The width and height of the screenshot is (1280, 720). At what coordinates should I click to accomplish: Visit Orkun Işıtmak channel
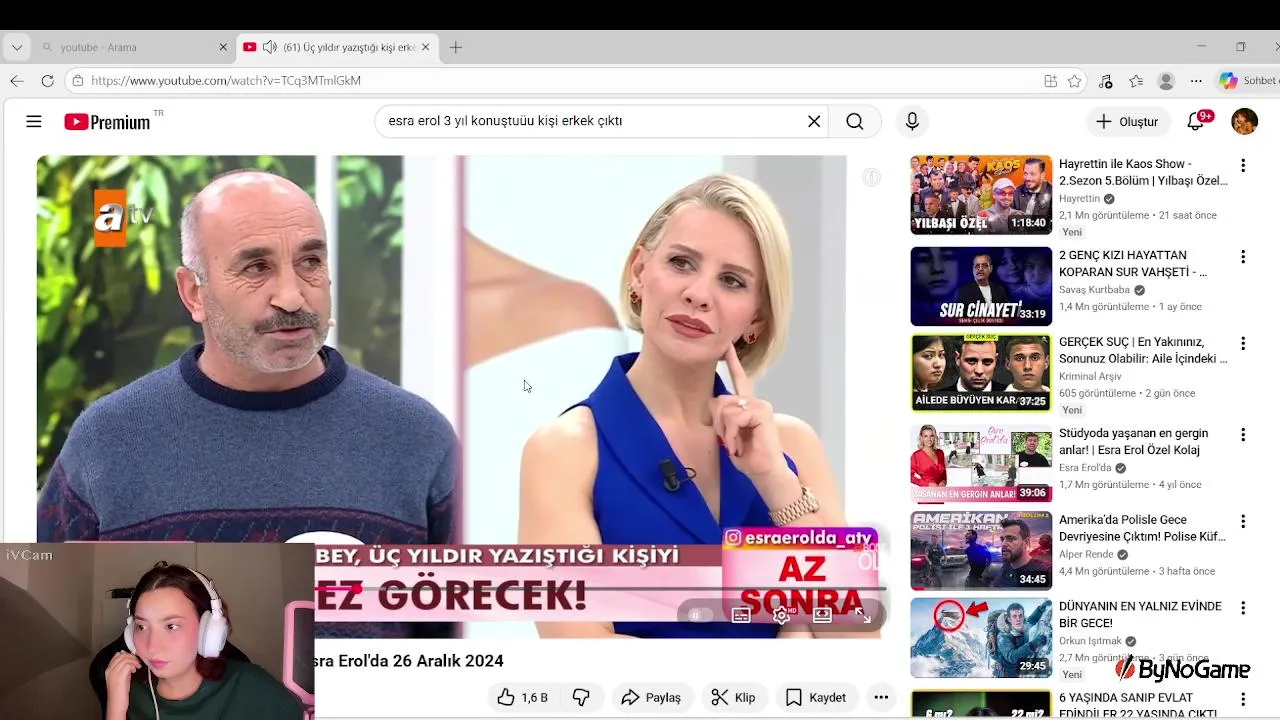(1090, 641)
